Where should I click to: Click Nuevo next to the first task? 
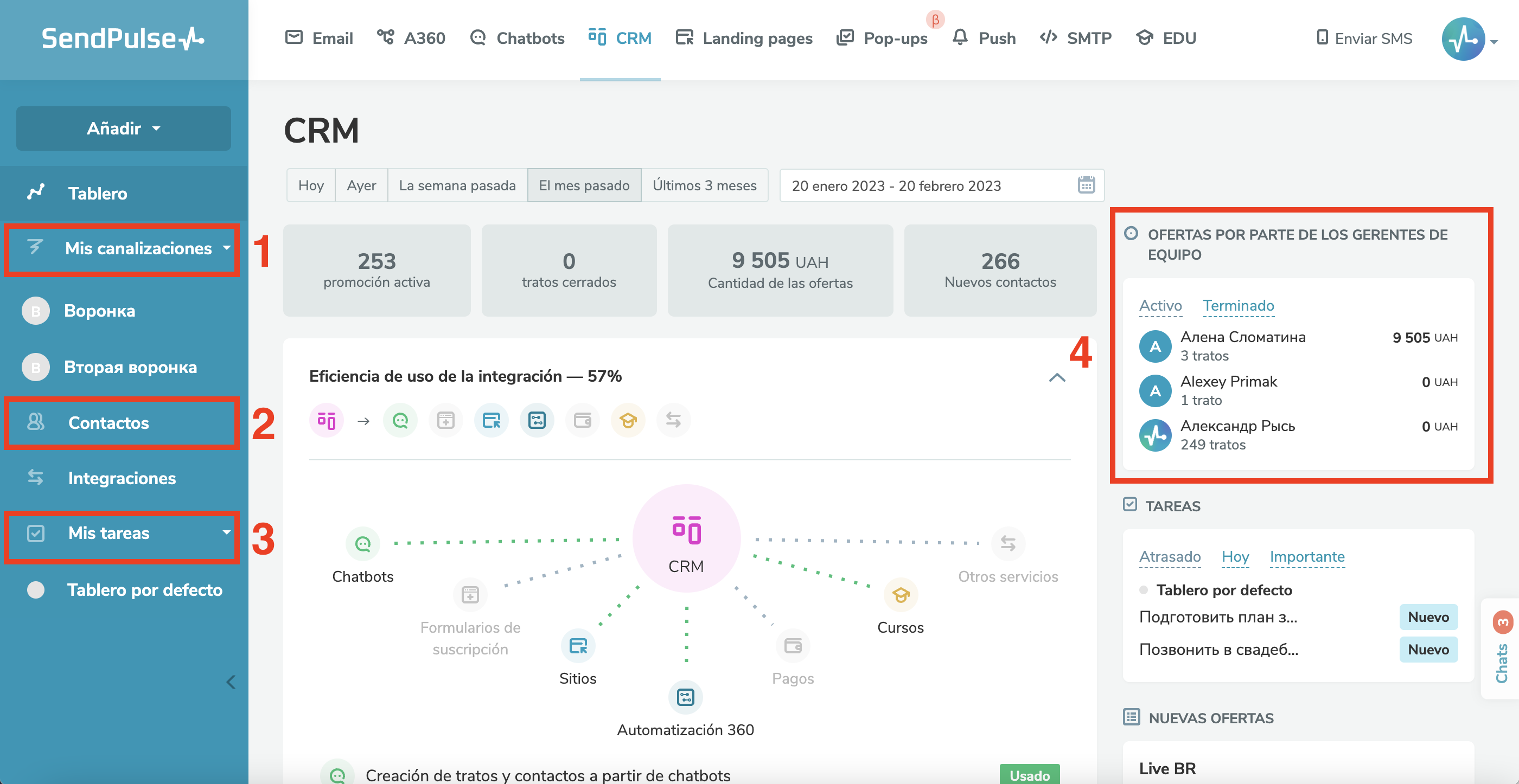tap(1429, 616)
